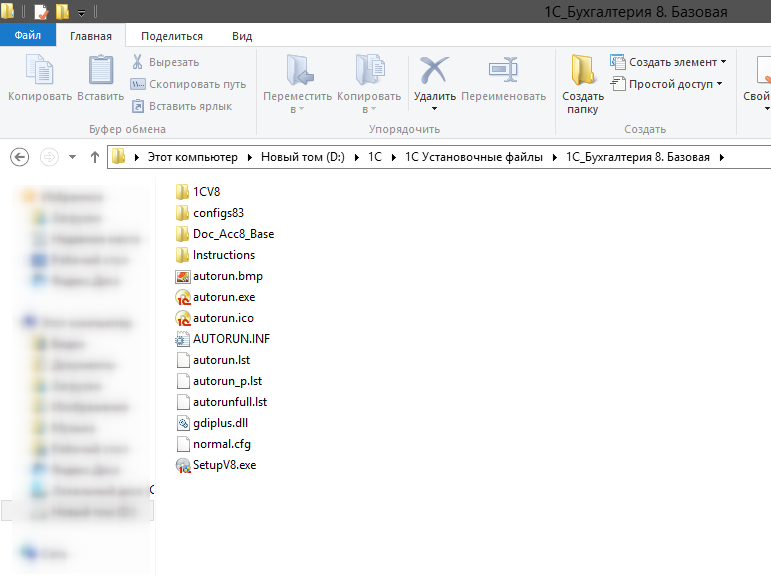Viewport: 771px width, 576px height.
Task: Click New folder (Создать папку) icon
Action: tap(583, 70)
